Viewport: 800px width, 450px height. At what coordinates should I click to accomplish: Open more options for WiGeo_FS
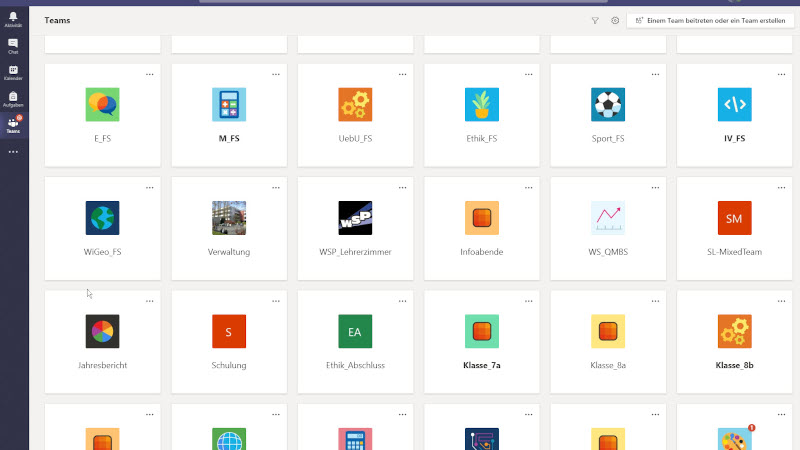click(149, 188)
